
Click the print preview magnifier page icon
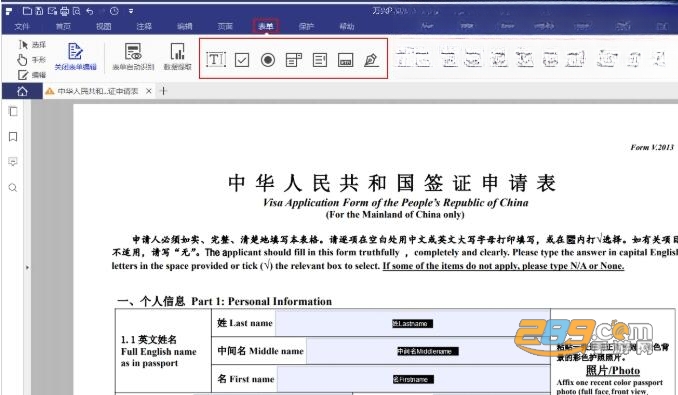click(x=77, y=11)
